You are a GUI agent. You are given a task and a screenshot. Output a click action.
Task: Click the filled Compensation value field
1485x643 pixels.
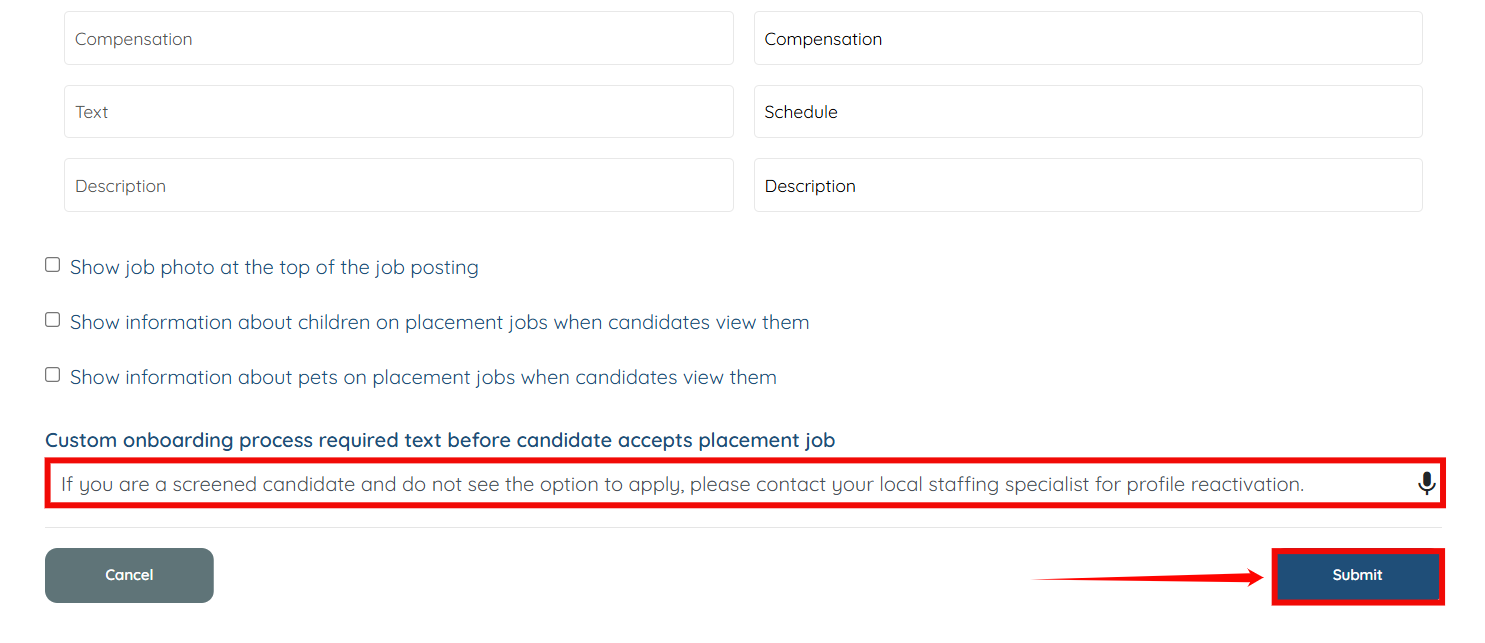tap(1087, 39)
